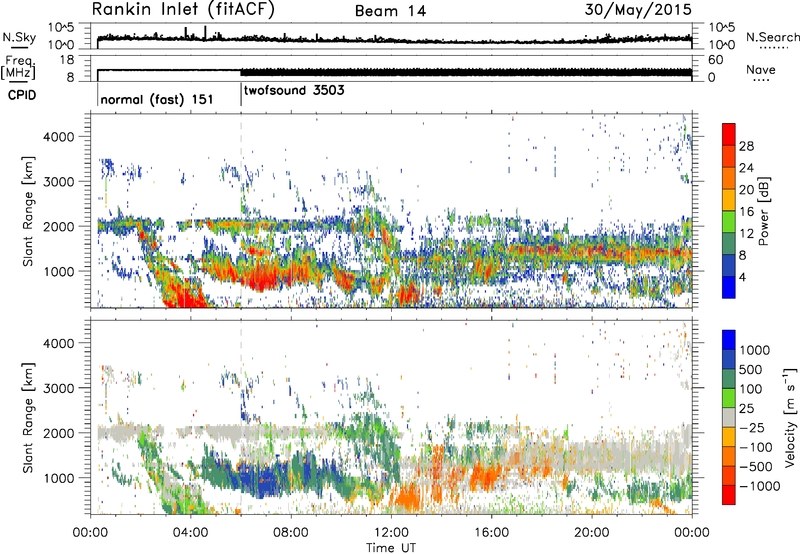Click the "18" tick on frequency axis
Screen dimensions: 800x554
[67, 60]
